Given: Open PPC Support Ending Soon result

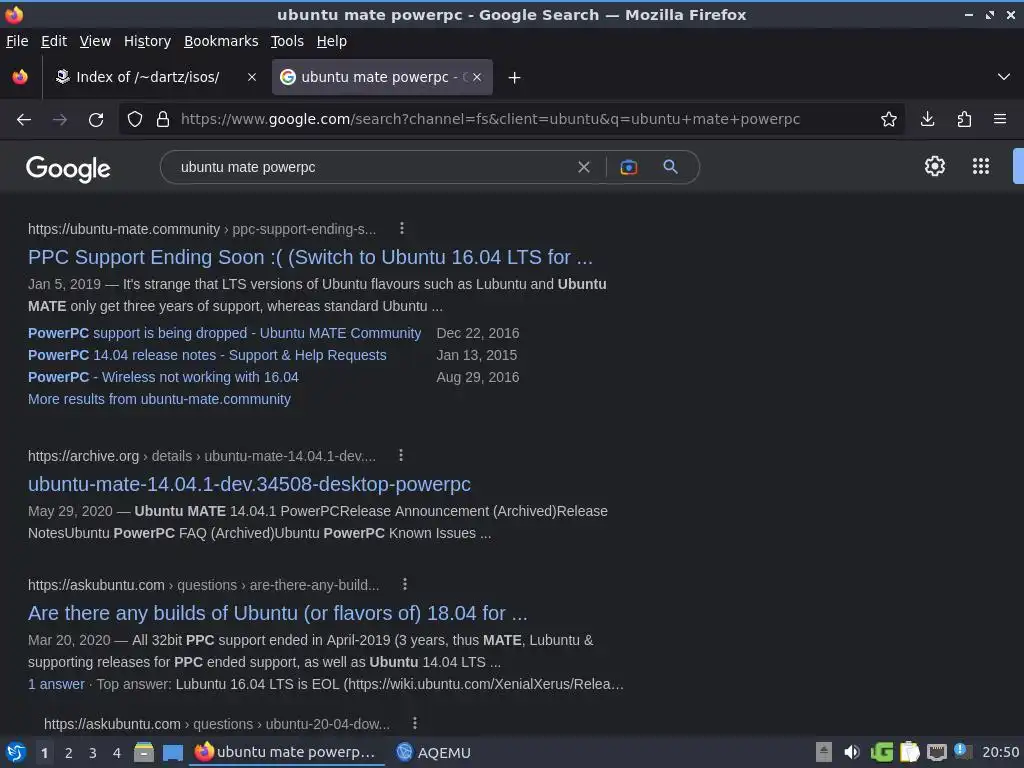Looking at the screenshot, I should pos(310,257).
